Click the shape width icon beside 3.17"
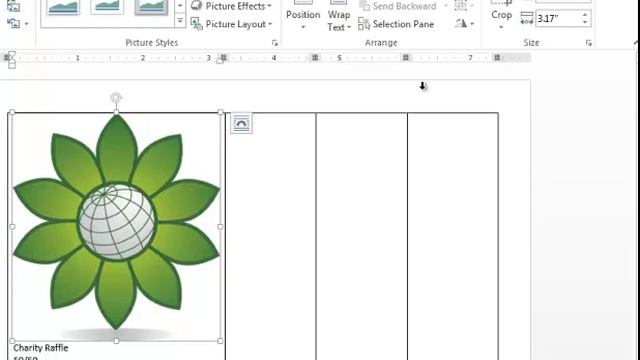Image resolution: width=640 pixels, height=360 pixels. click(x=527, y=18)
